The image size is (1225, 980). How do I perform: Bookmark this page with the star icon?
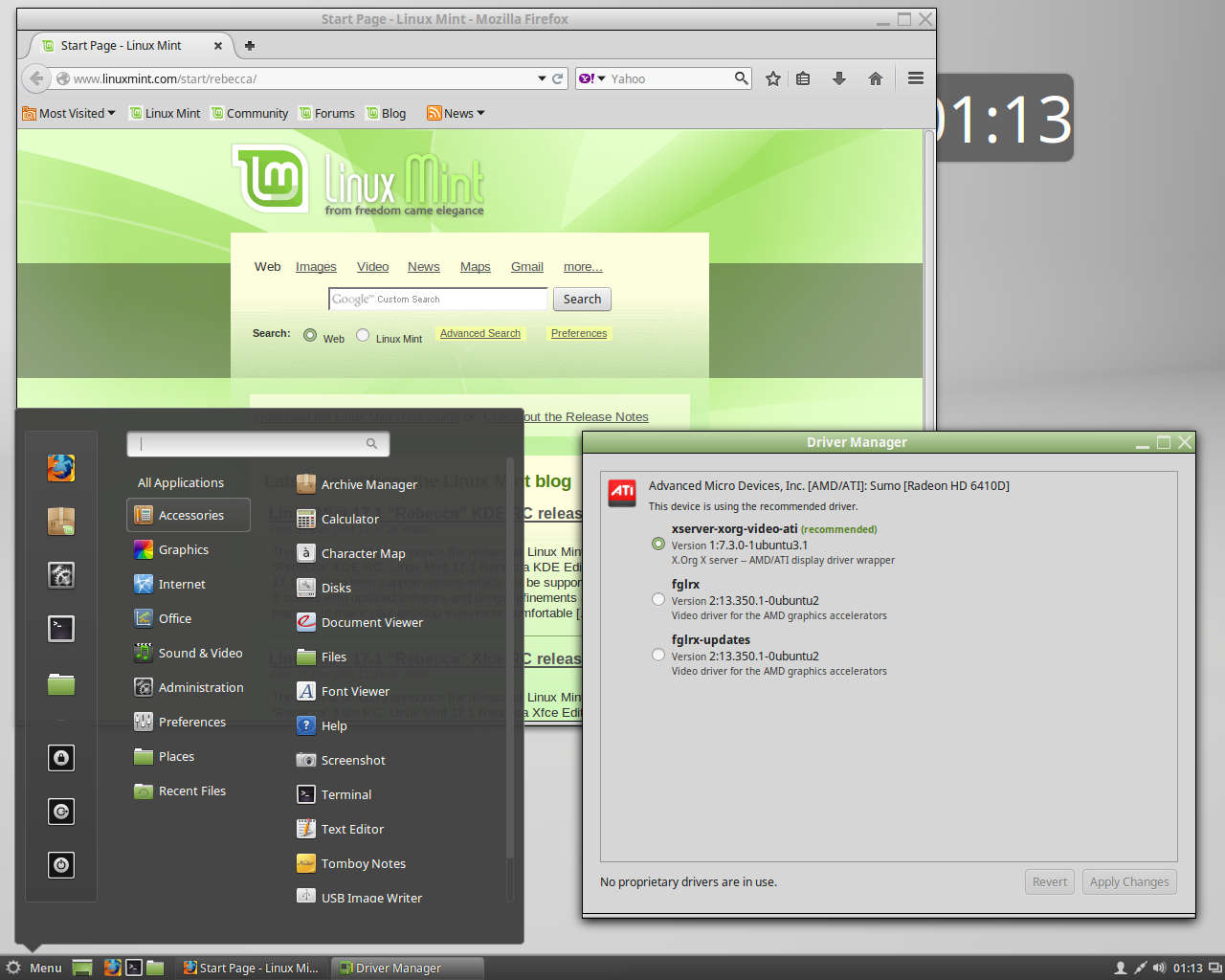click(x=773, y=78)
